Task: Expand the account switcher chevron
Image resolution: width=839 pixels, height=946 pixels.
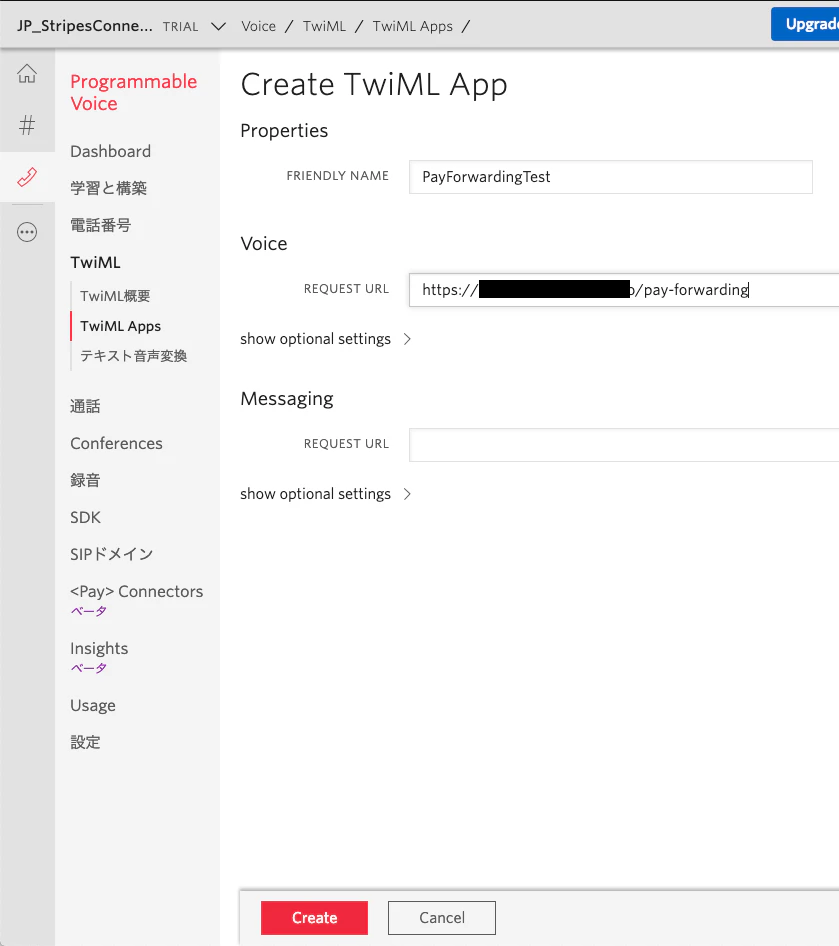Action: click(x=218, y=27)
